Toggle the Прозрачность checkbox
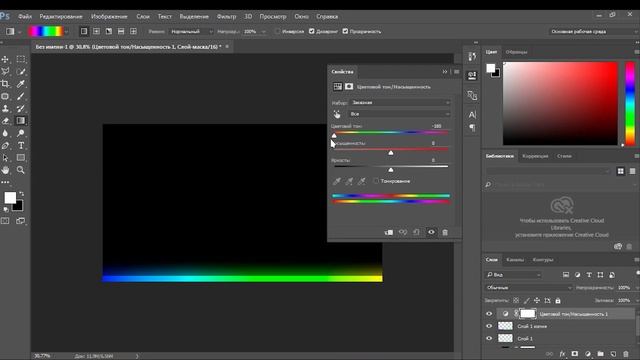640x360 pixels. tap(345, 31)
